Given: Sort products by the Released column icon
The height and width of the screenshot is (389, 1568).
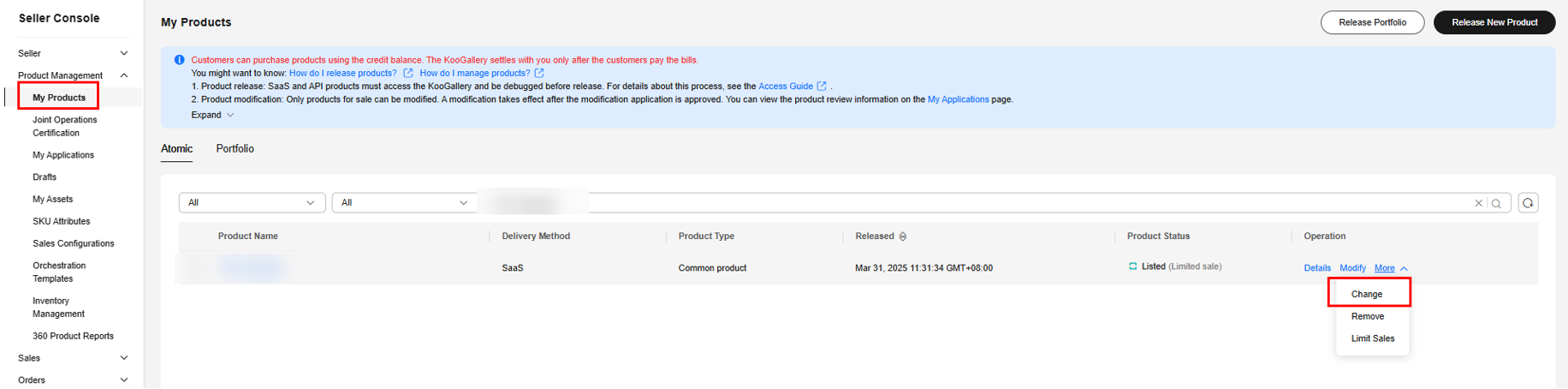Looking at the screenshot, I should pyautogui.click(x=903, y=236).
